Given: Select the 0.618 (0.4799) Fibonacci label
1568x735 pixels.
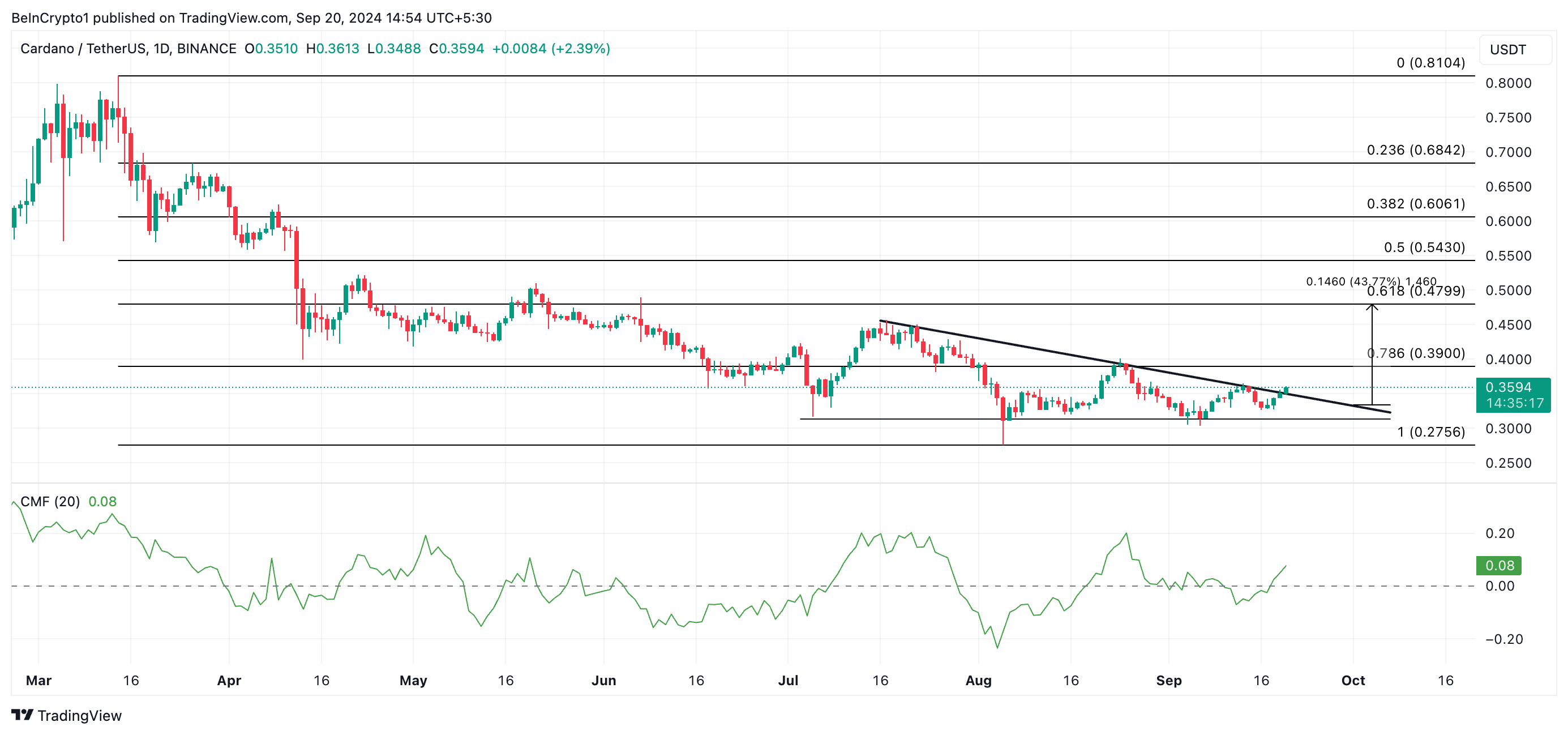Looking at the screenshot, I should (x=1415, y=292).
